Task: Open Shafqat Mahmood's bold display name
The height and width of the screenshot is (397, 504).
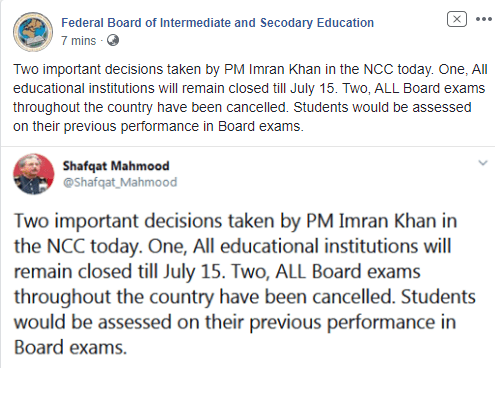Action: [x=116, y=166]
